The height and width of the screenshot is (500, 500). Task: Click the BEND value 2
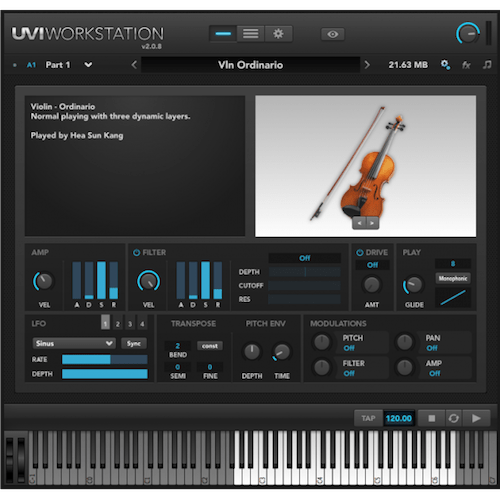coord(178,346)
